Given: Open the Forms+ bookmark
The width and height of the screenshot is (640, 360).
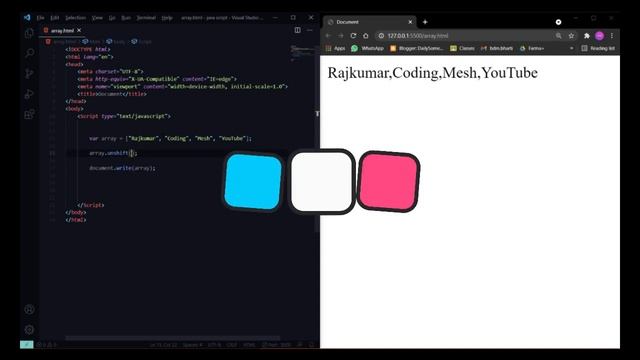Looking at the screenshot, I should coord(532,48).
